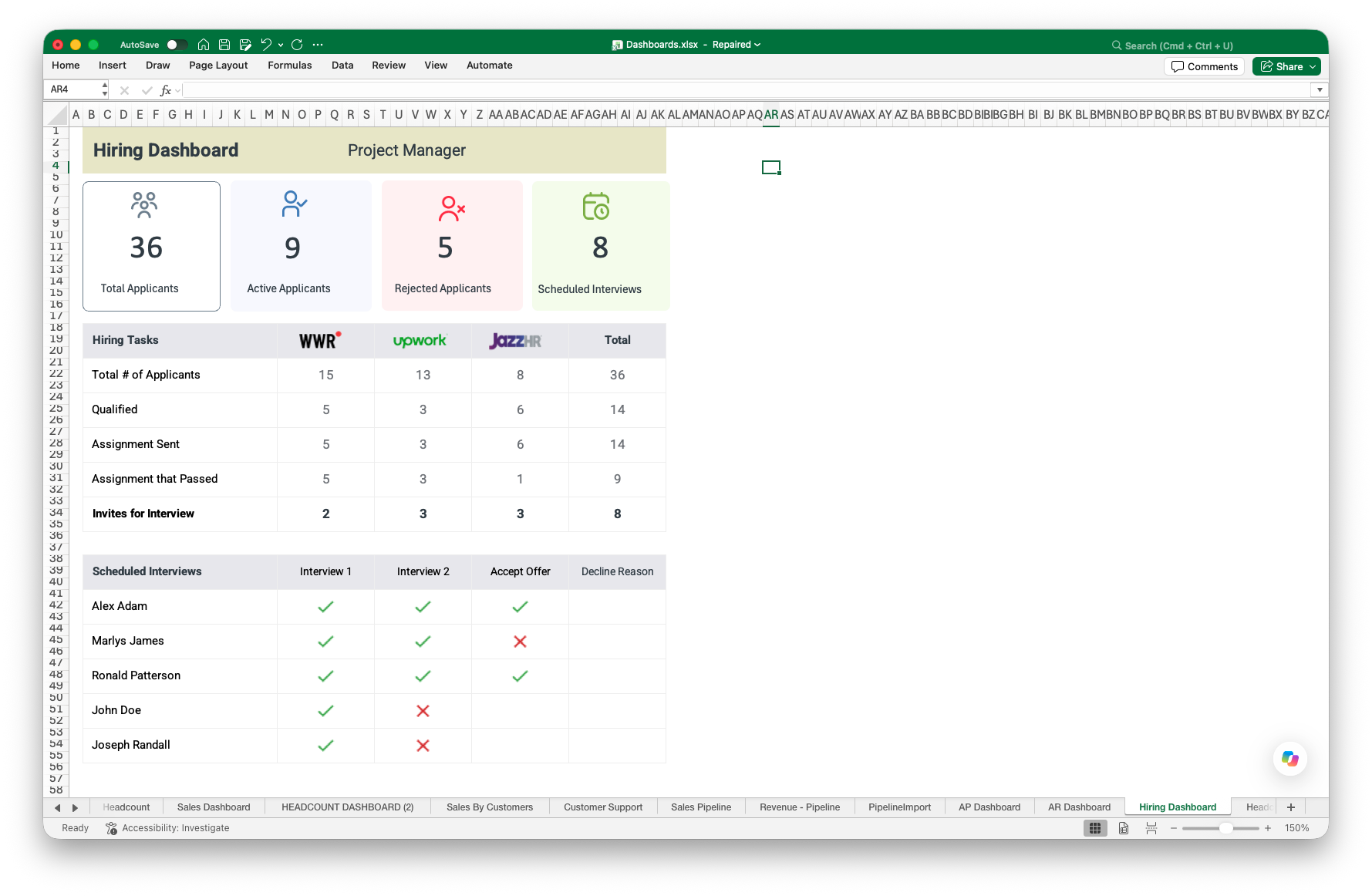
Task: Click the Total Applicants people icon
Action: click(x=144, y=205)
